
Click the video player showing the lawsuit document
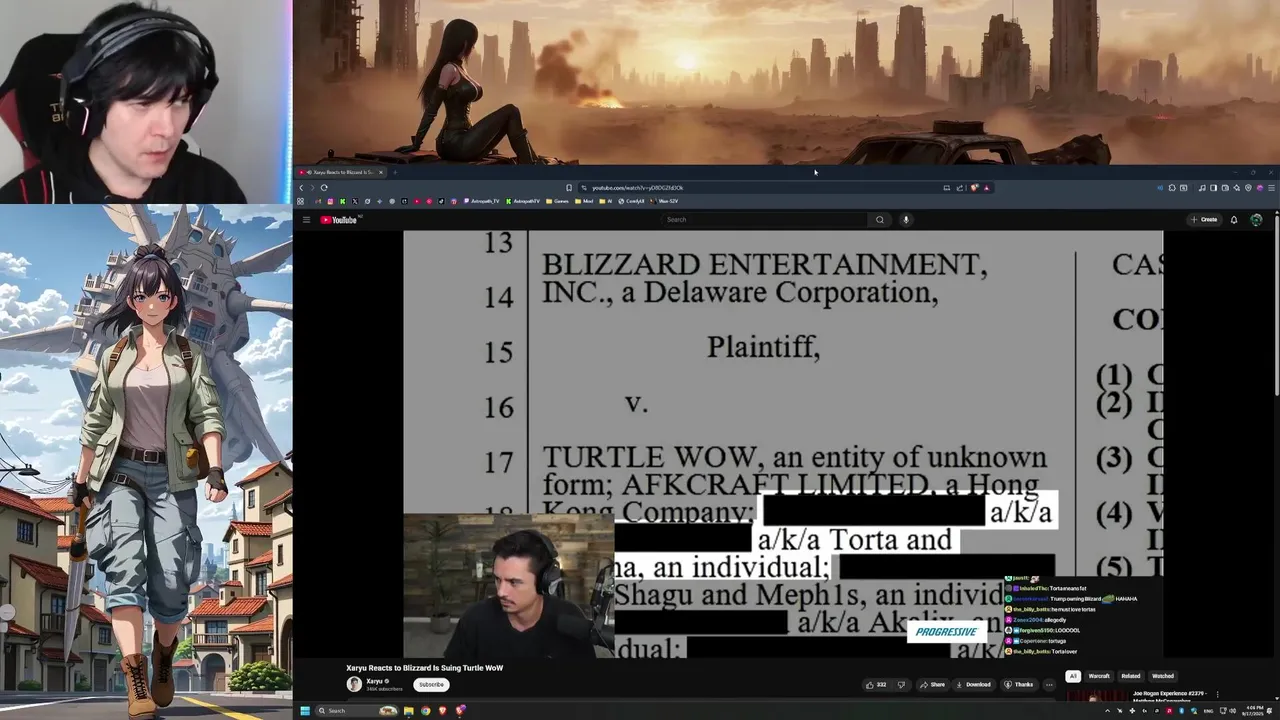(x=783, y=444)
